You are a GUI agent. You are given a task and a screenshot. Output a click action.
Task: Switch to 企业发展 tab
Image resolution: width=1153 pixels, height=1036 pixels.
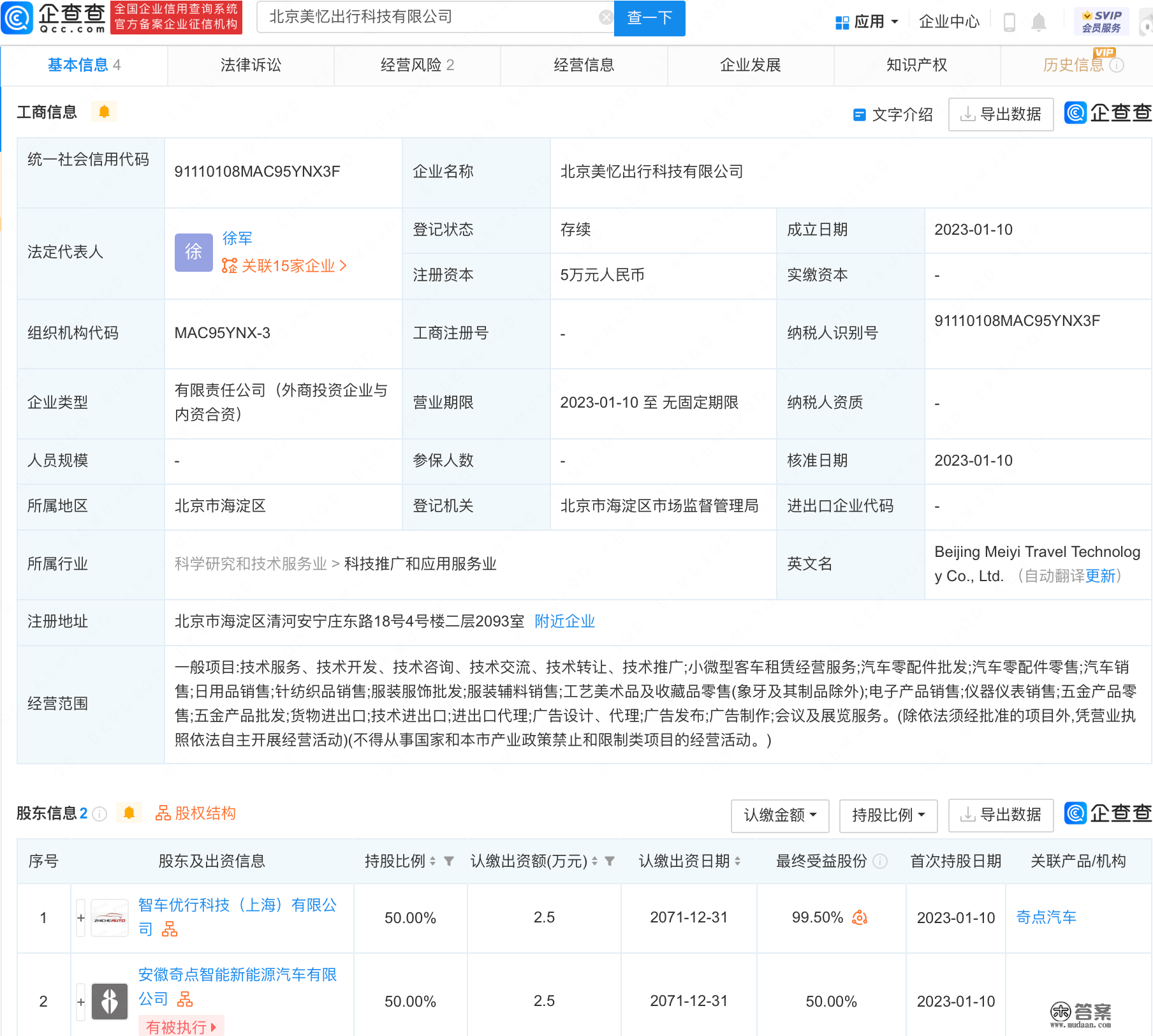750,65
